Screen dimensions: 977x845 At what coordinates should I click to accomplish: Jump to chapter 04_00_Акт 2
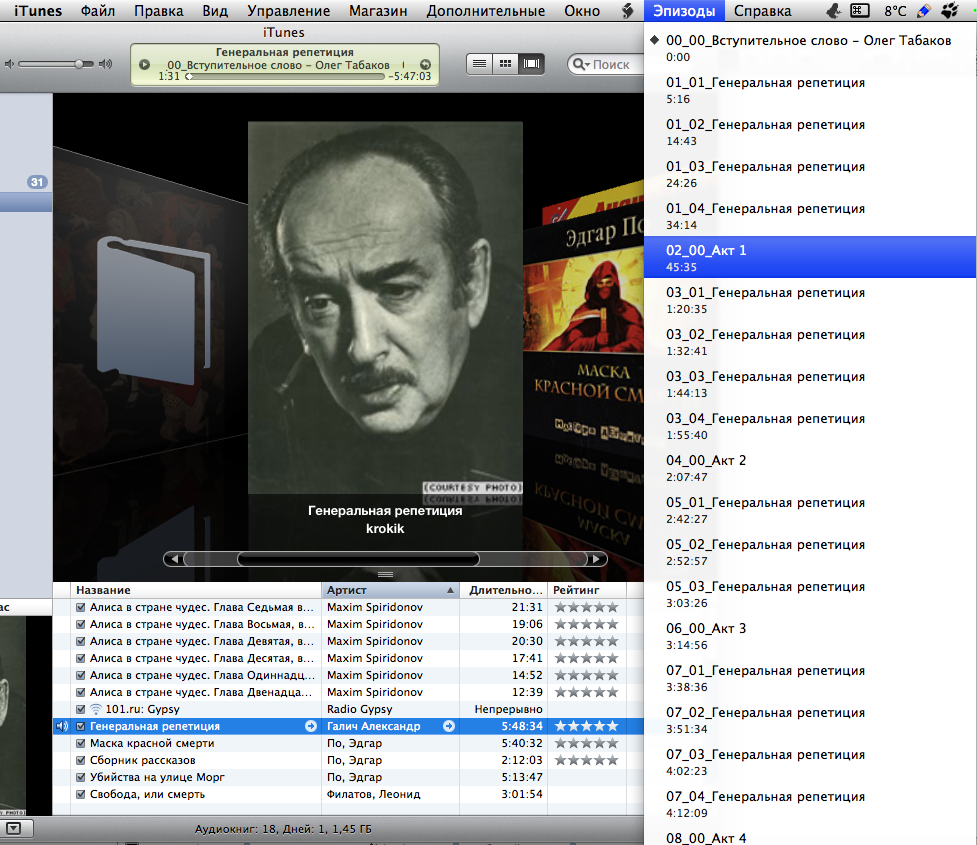810,468
